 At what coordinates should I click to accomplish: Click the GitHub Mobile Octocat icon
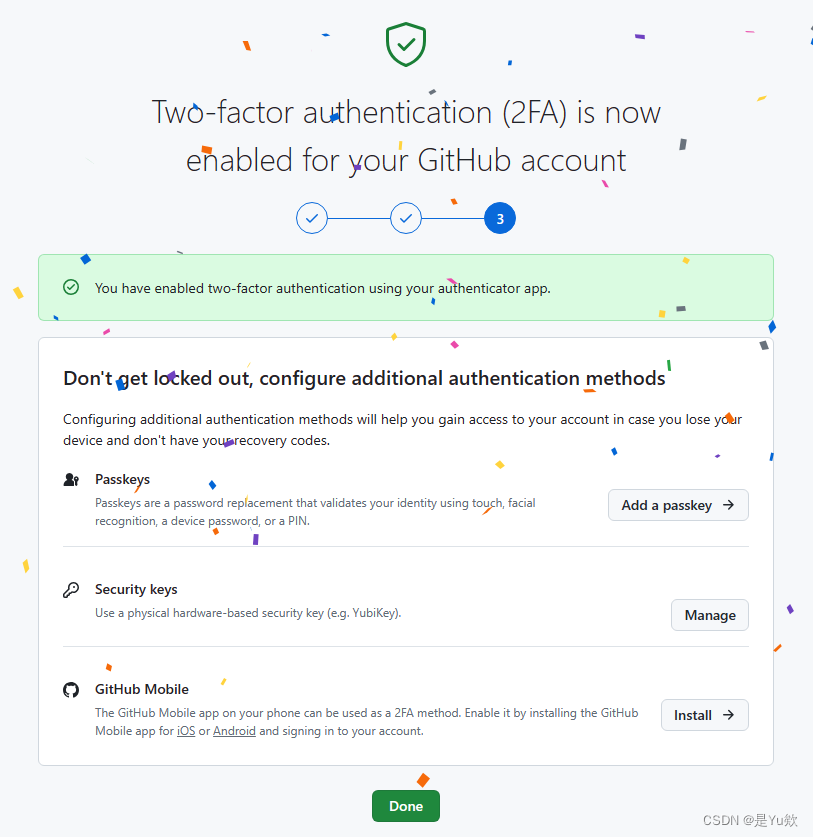click(71, 689)
